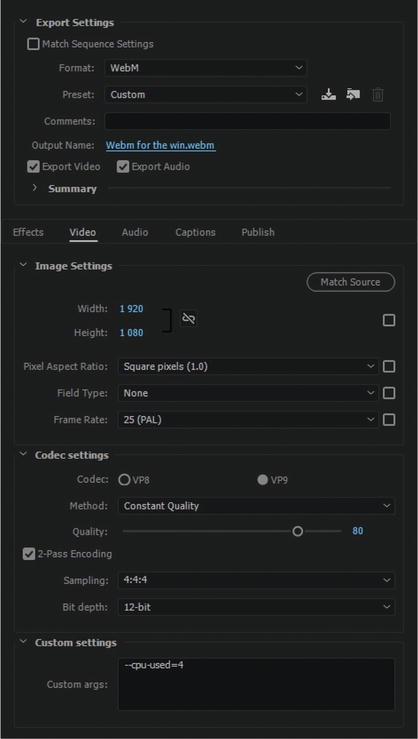Viewport: 418px width, 739px height.
Task: Switch to the Effects tab
Action: pyautogui.click(x=28, y=232)
